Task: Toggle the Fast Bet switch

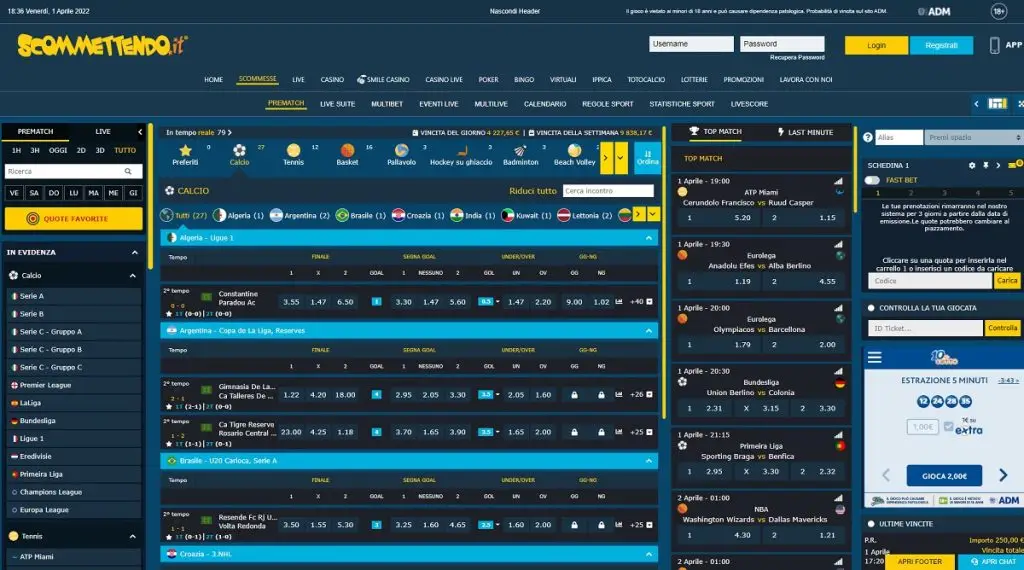Action: click(872, 180)
